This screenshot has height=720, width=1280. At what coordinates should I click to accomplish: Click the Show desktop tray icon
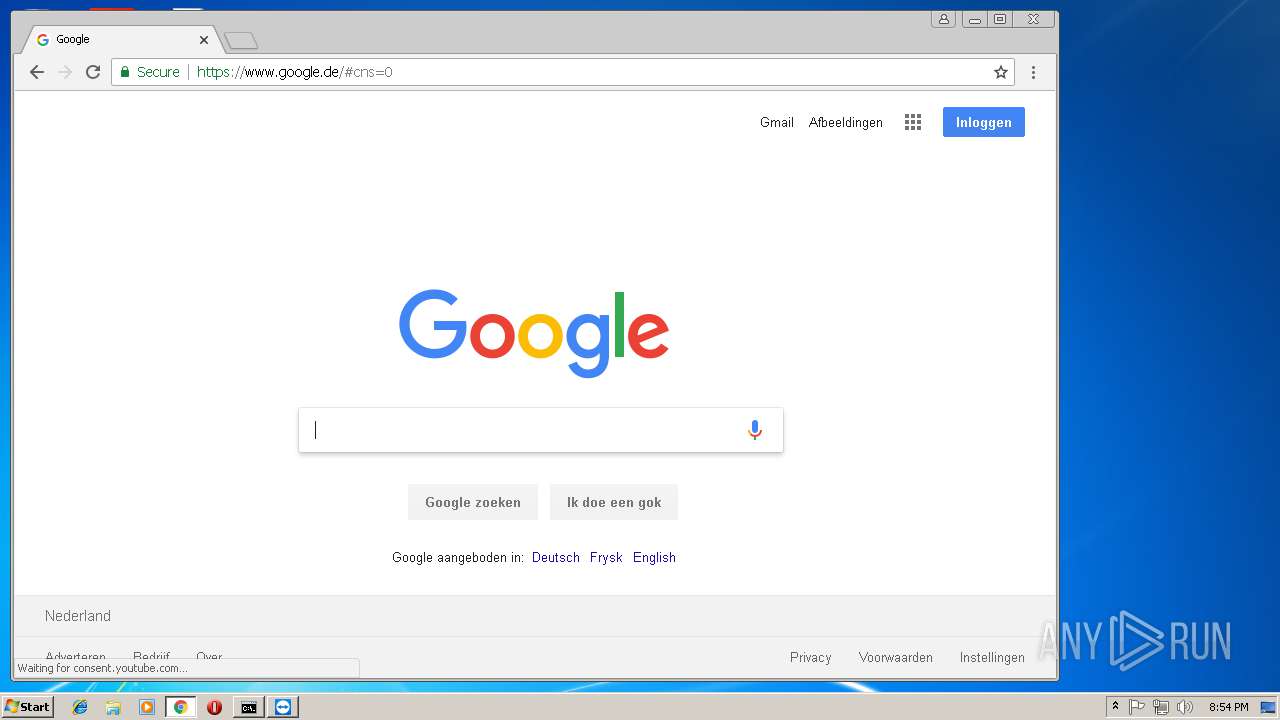[x=1268, y=707]
